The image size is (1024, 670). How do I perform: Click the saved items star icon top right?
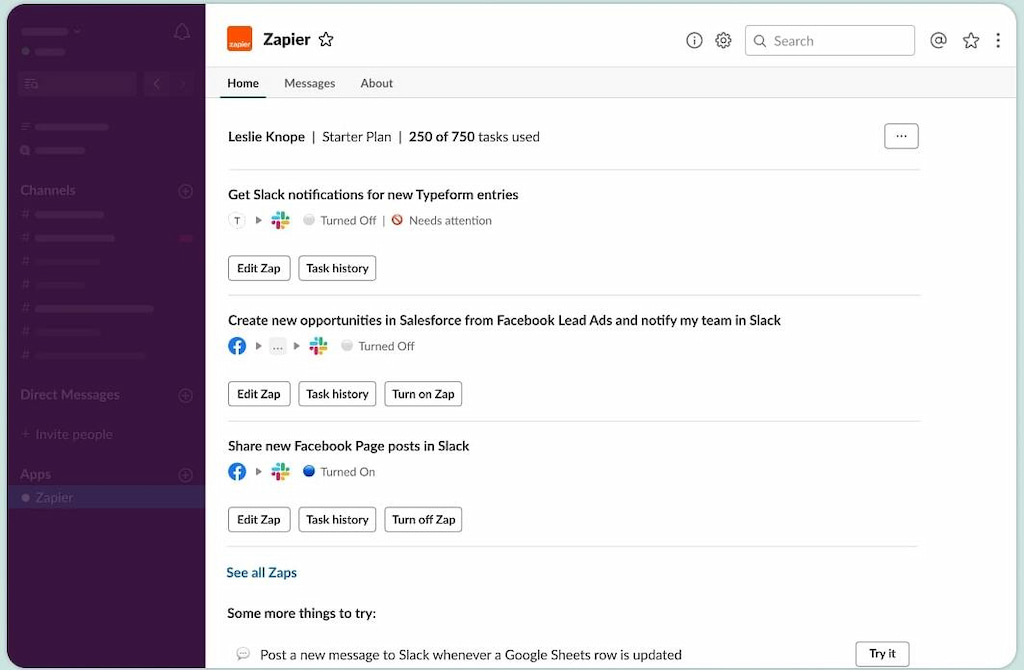(970, 40)
